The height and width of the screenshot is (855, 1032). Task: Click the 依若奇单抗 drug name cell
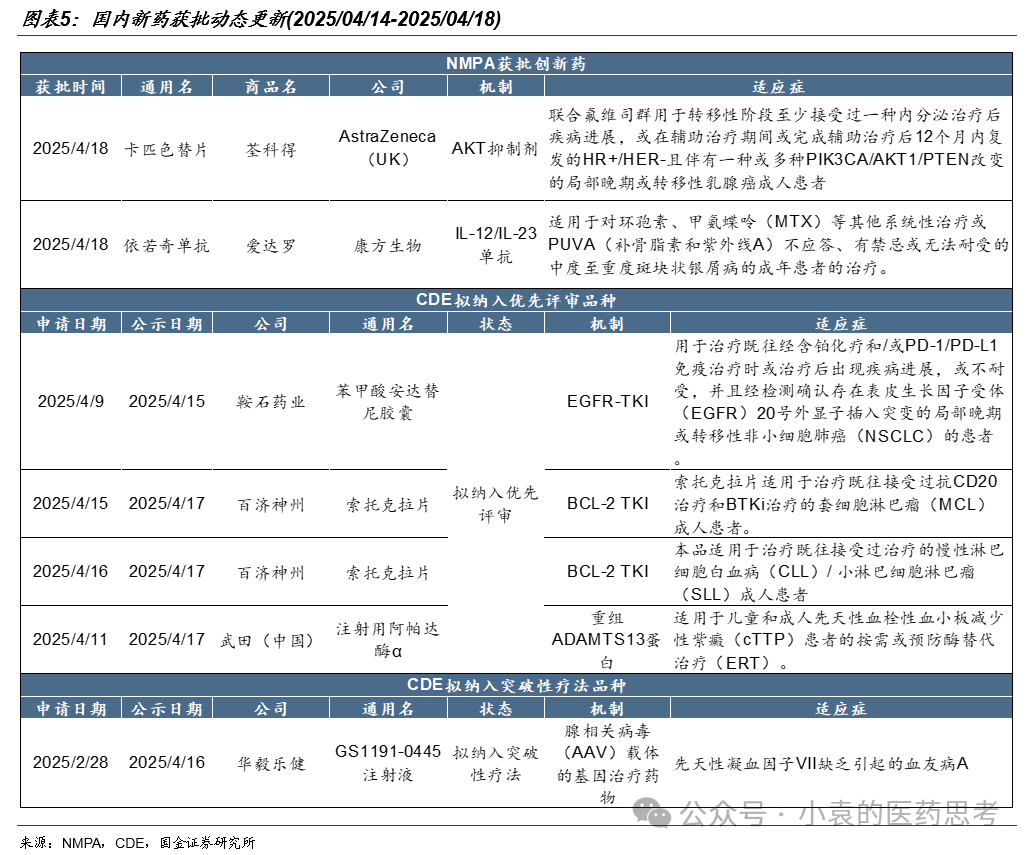(x=167, y=246)
